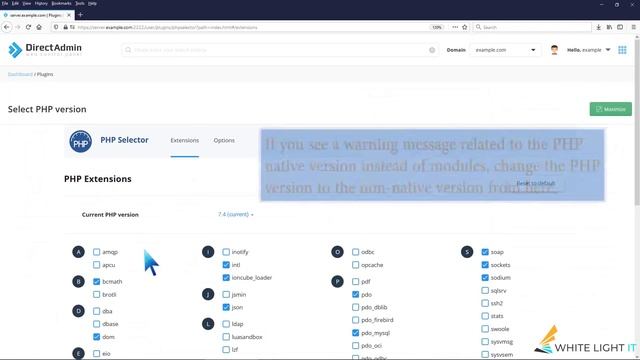Reload the page in browser
Image resolution: width=640 pixels, height=360 pixels.
point(28,27)
